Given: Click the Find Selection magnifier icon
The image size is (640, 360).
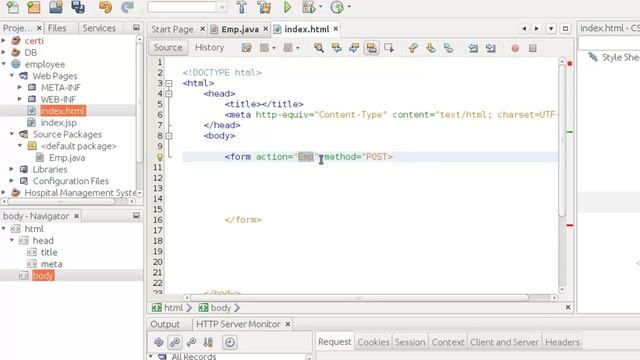Looking at the screenshot, I should (x=319, y=48).
